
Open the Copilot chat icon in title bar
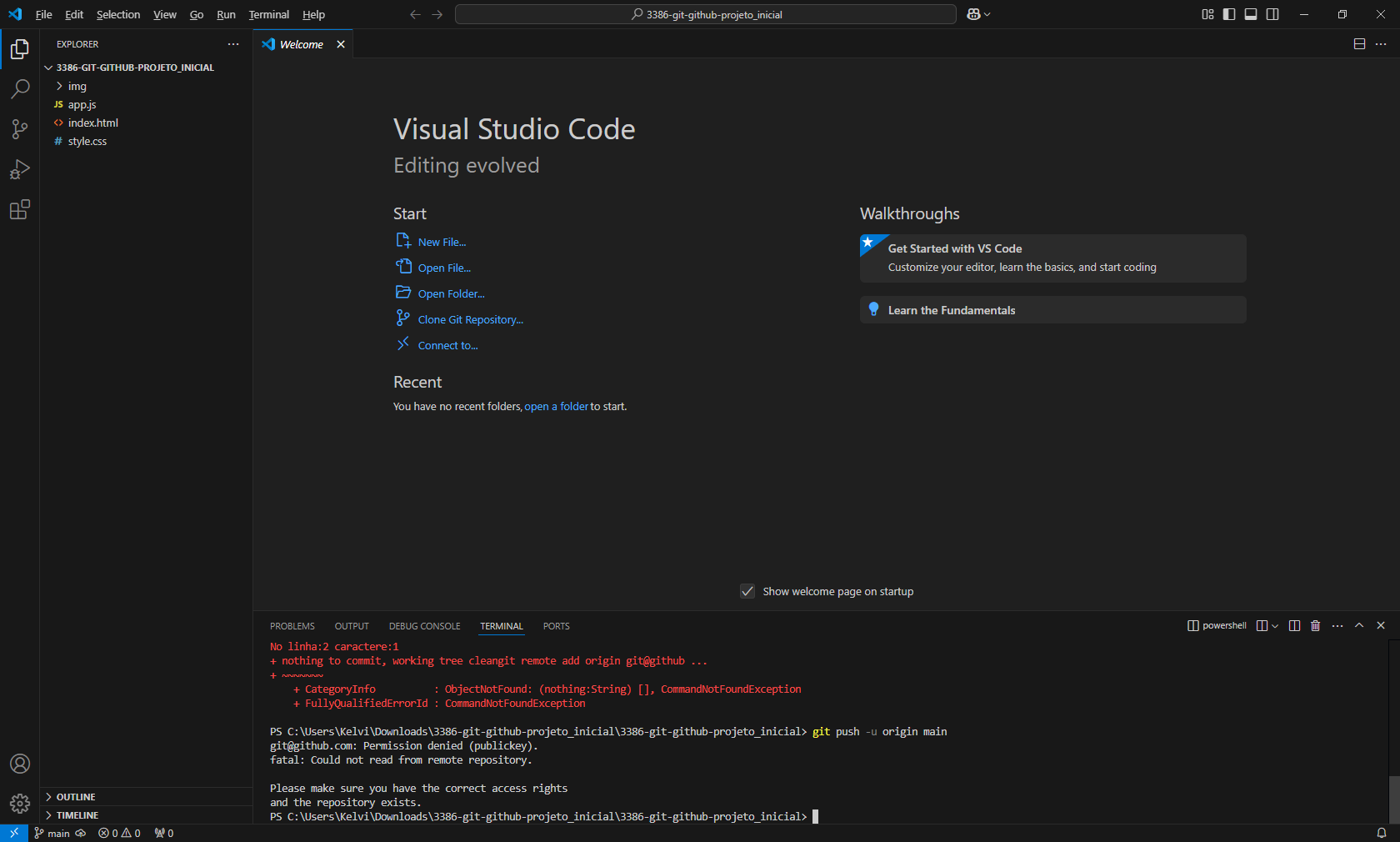click(x=973, y=14)
